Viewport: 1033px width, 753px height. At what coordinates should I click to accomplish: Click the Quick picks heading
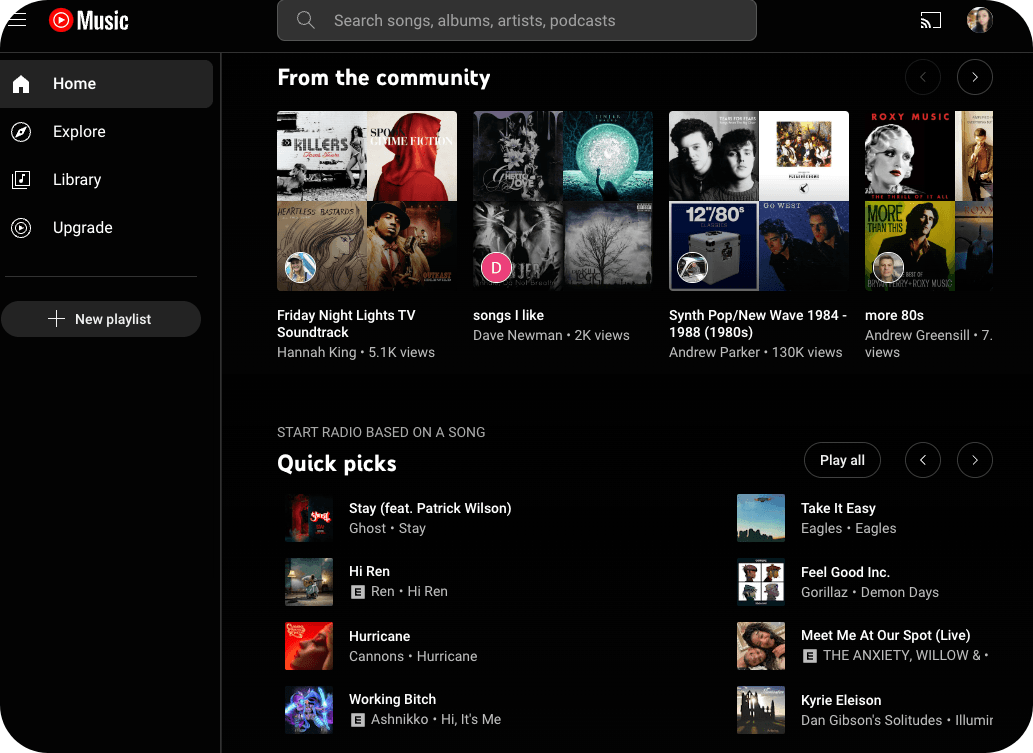[x=337, y=464]
